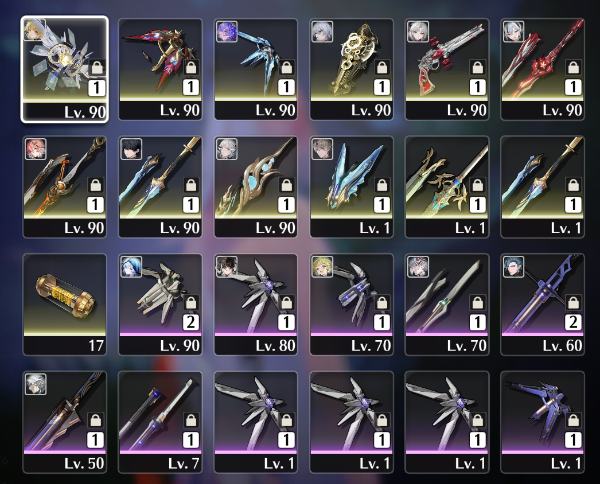Select the white crystal rectifier highlighted at Lv. 90
The image size is (600, 484).
pos(64,69)
